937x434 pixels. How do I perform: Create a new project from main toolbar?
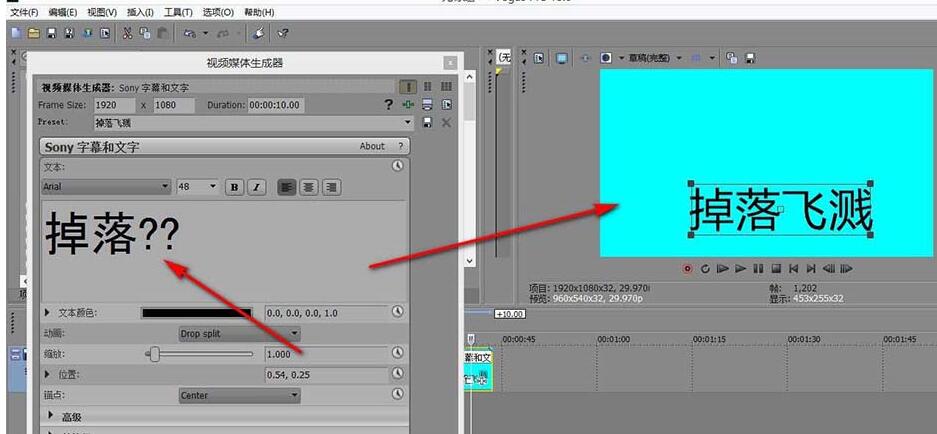click(16, 33)
